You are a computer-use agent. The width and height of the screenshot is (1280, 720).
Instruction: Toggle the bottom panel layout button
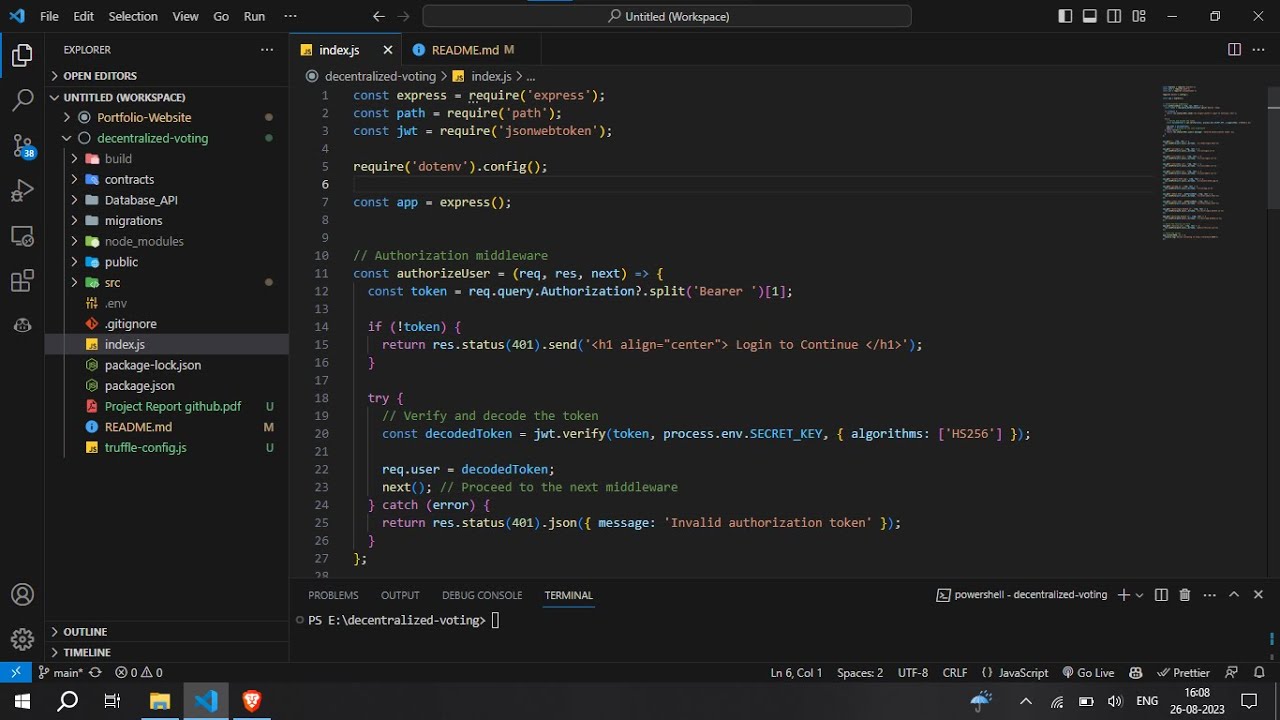(1090, 16)
